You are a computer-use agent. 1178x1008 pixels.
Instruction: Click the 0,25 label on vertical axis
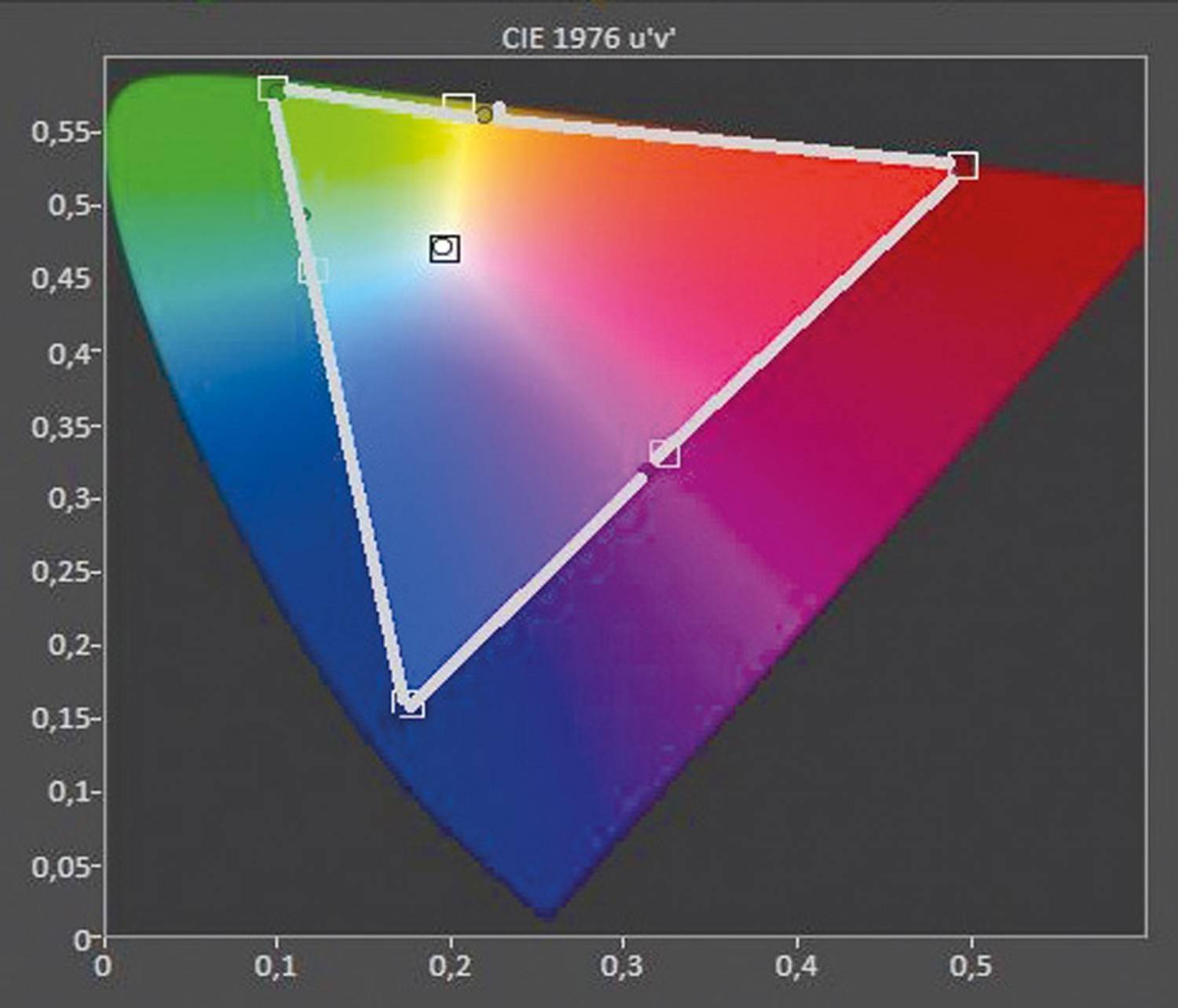pyautogui.click(x=61, y=572)
